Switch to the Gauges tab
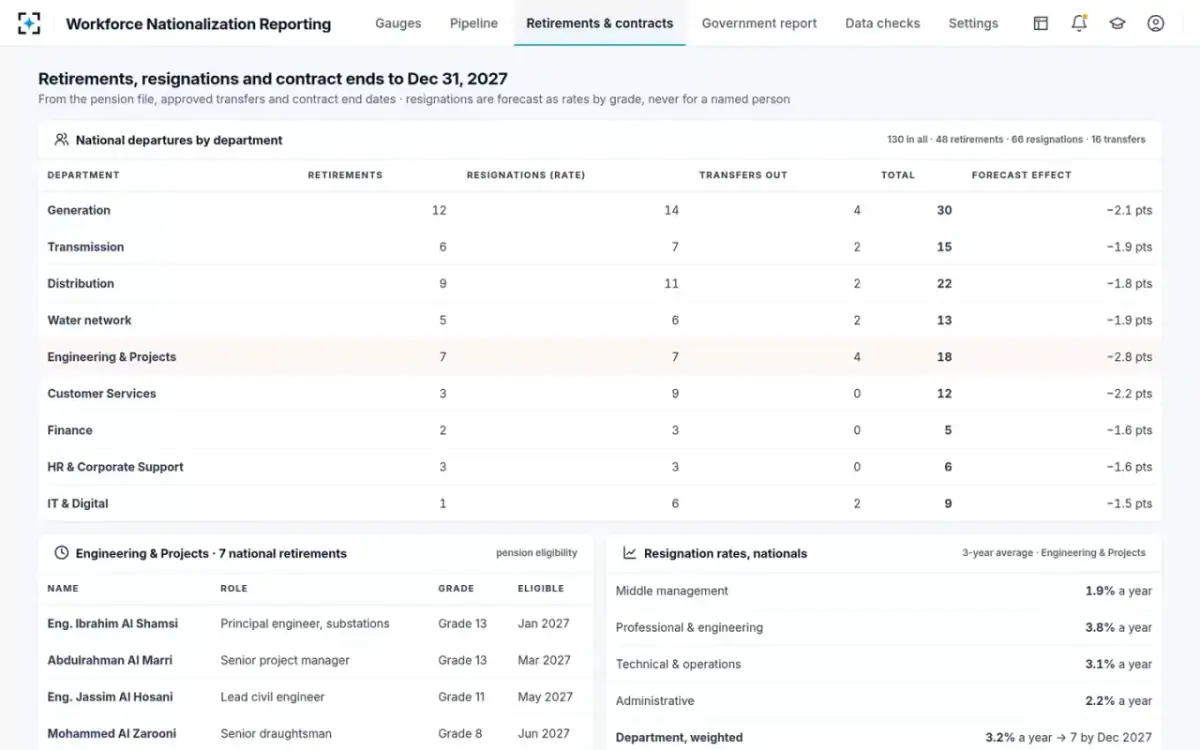This screenshot has height=750, width=1200. pos(398,23)
